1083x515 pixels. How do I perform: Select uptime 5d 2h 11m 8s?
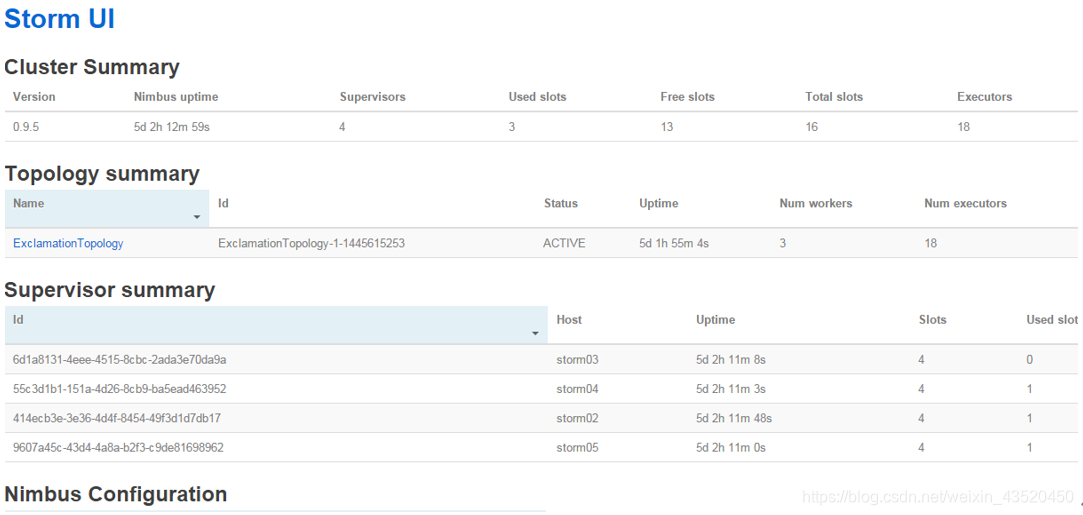point(731,360)
